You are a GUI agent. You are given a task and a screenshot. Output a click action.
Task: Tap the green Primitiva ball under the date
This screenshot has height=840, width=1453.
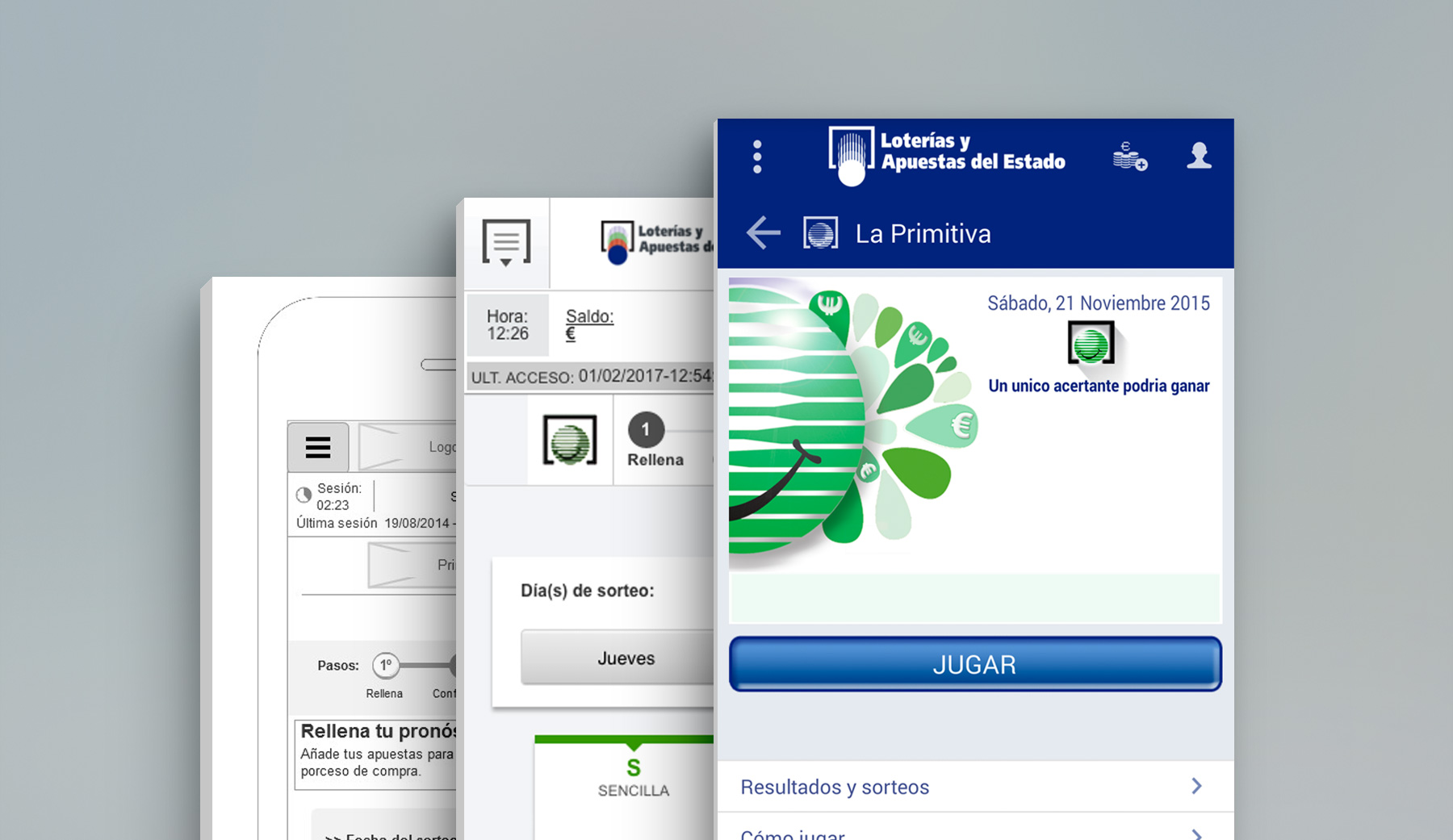[1091, 343]
